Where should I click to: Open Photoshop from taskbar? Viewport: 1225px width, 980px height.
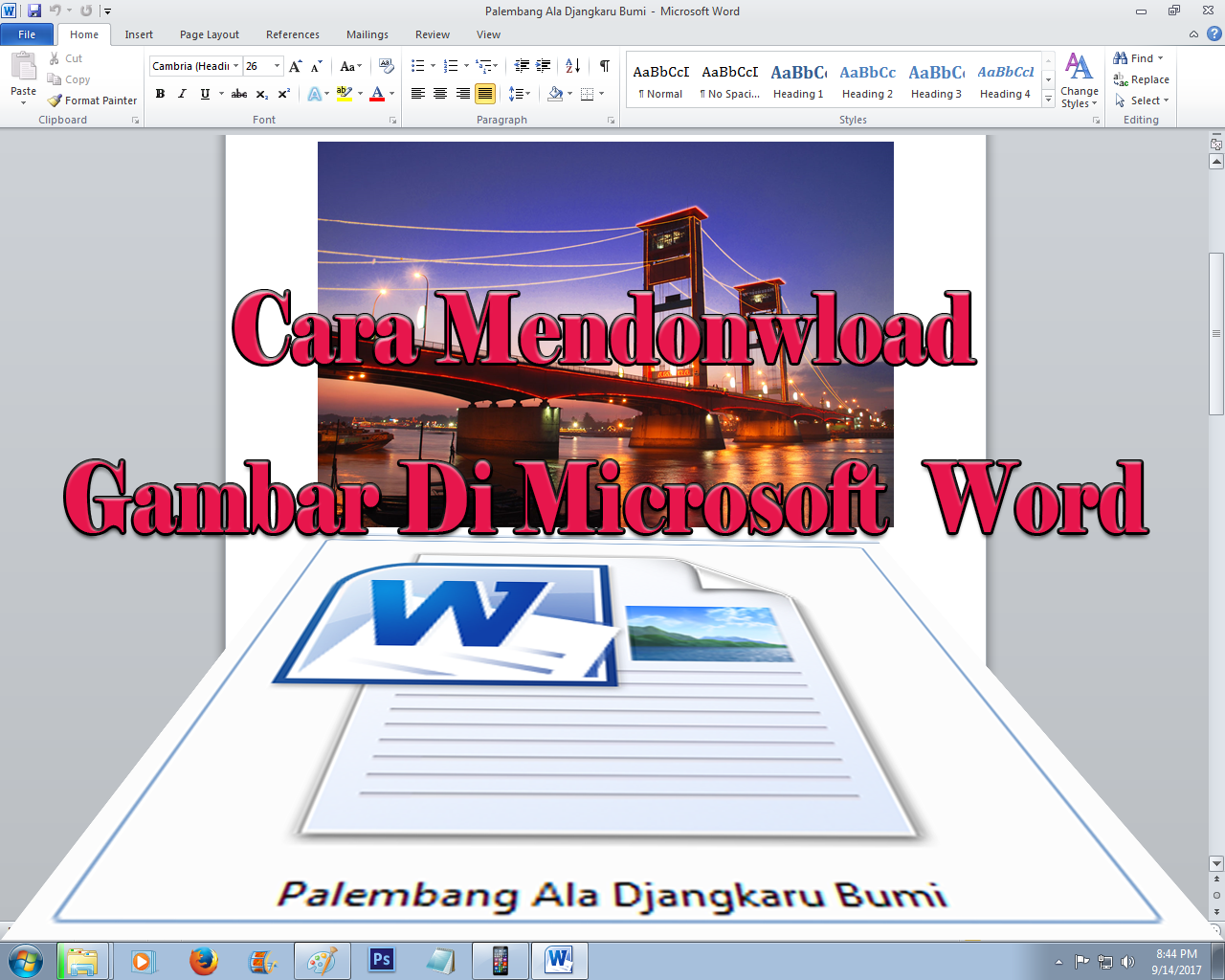click(x=381, y=960)
